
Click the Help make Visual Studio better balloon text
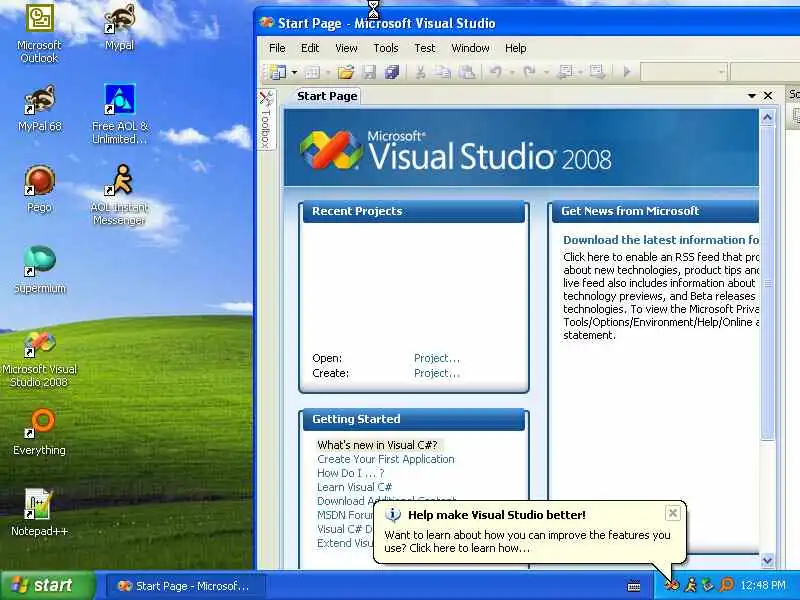coord(527,541)
